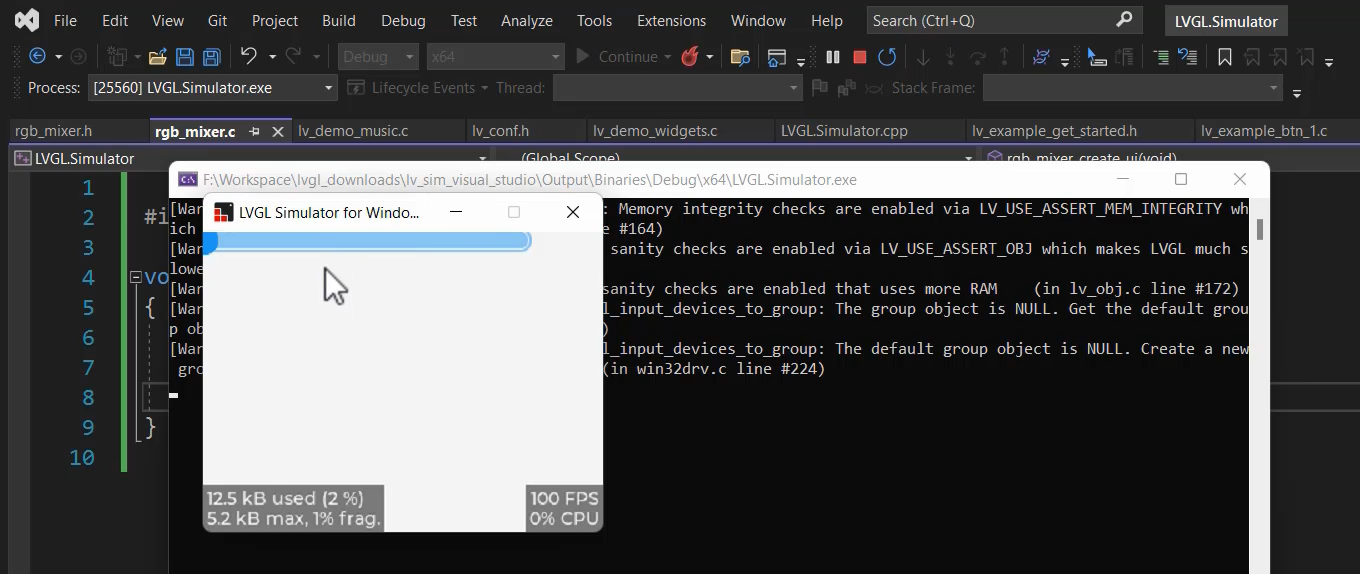Image resolution: width=1360 pixels, height=574 pixels.
Task: Click the Lifecycle Events icon
Action: (356, 88)
